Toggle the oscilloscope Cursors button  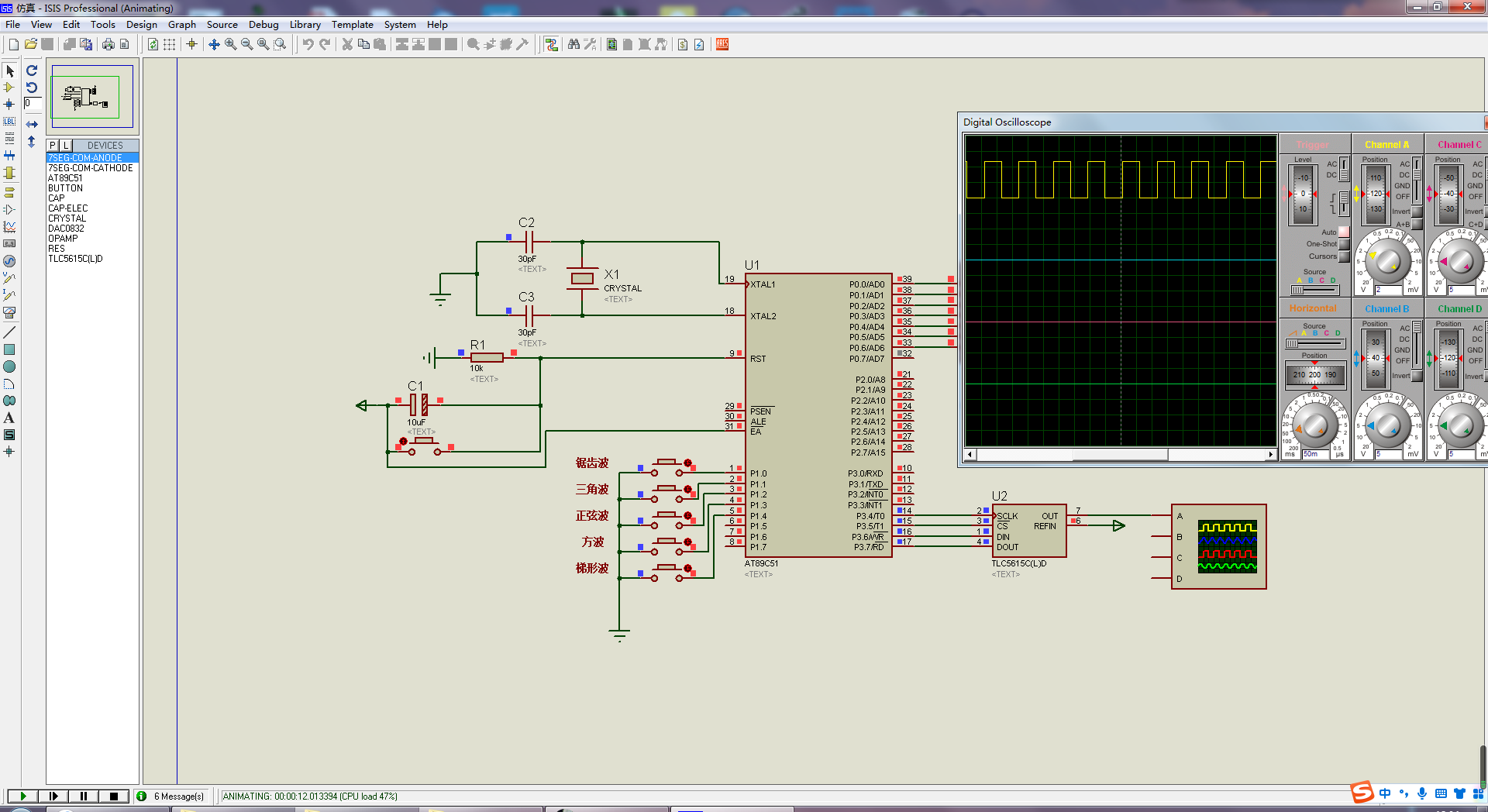click(x=1344, y=256)
